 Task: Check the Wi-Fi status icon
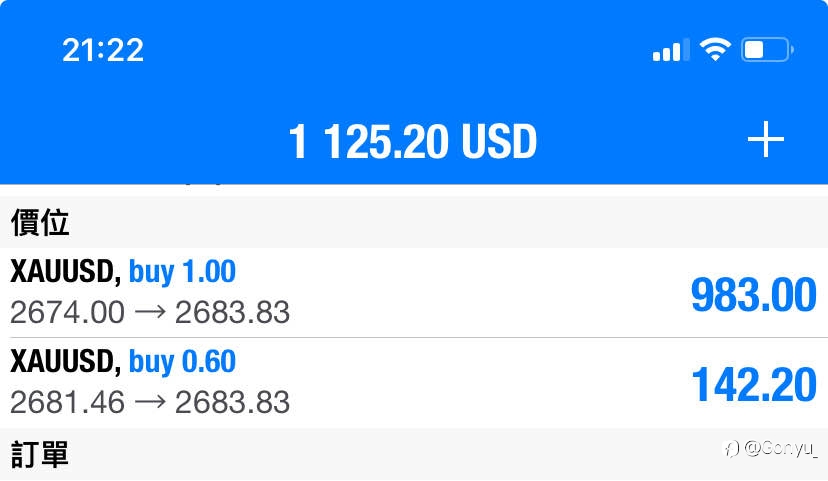(x=715, y=50)
